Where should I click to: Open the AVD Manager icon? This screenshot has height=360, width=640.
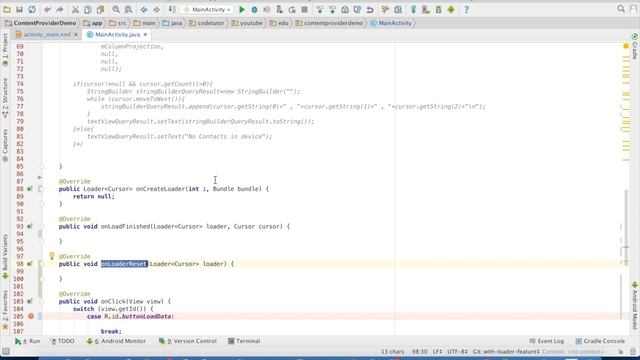click(x=426, y=9)
